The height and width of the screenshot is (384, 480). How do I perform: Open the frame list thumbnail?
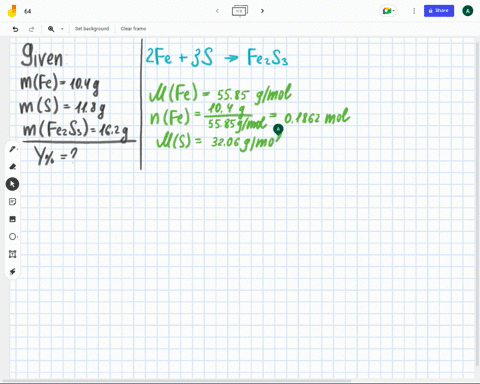pyautogui.click(x=240, y=11)
